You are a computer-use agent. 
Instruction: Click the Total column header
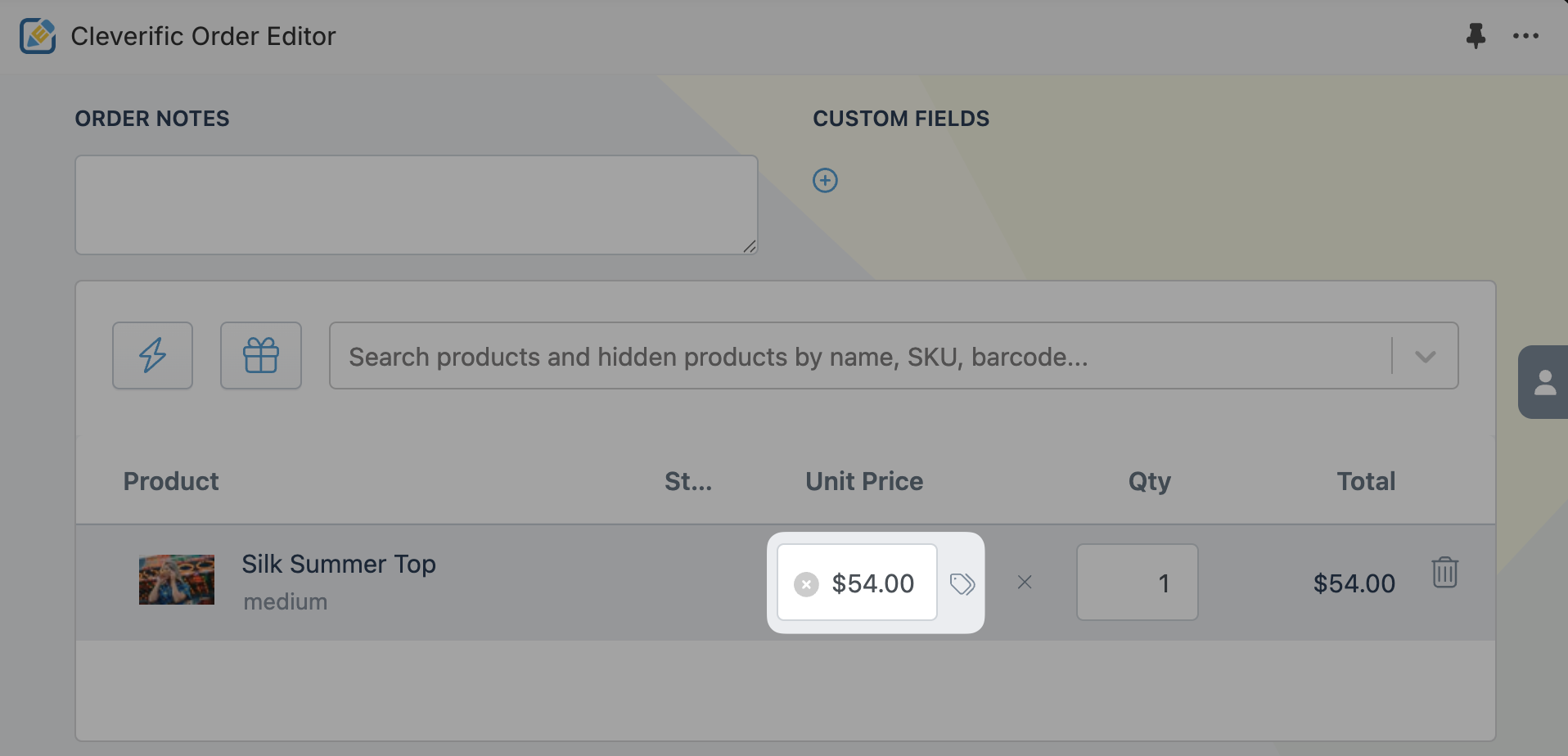pyautogui.click(x=1366, y=481)
